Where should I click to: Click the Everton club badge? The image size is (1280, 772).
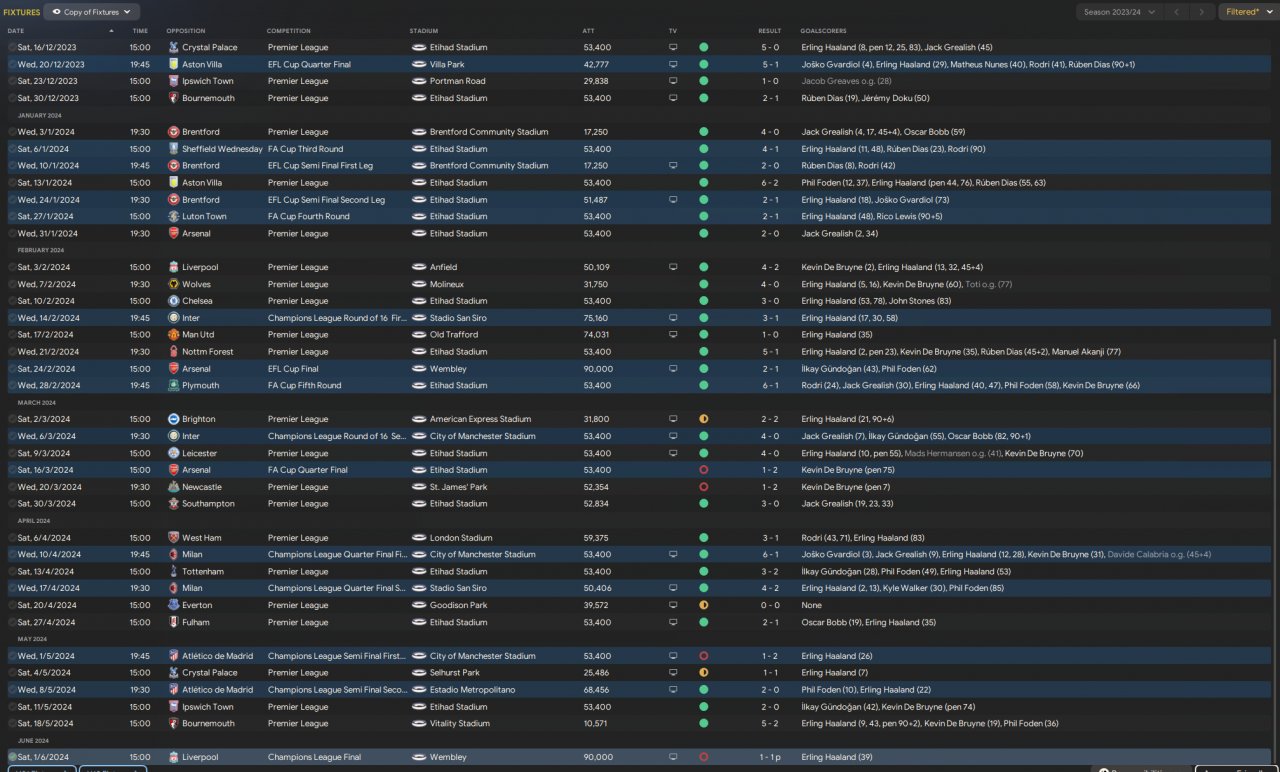pos(173,605)
